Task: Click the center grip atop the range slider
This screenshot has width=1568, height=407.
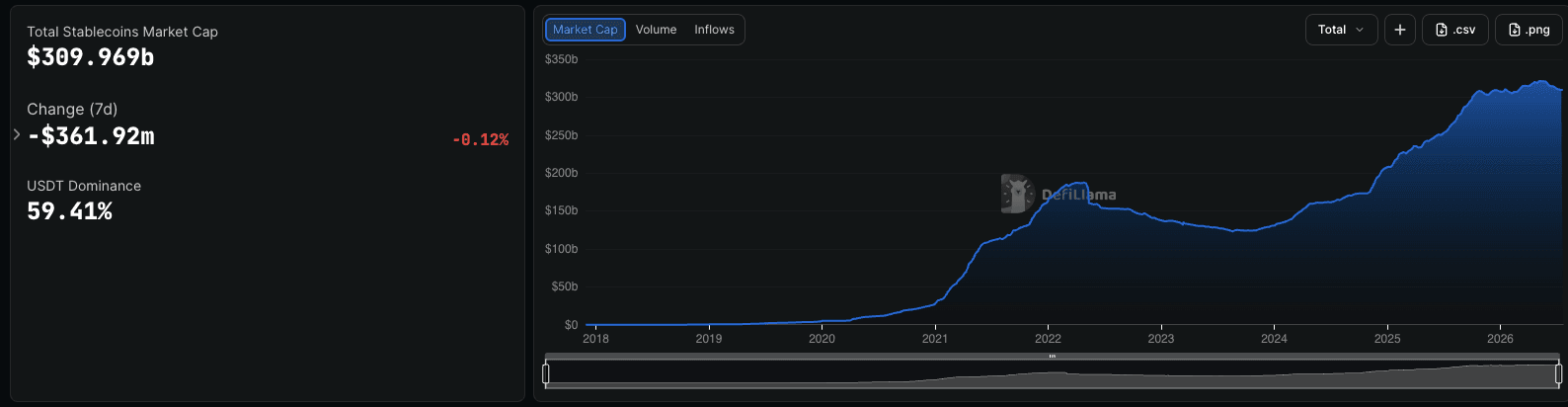Action: click(x=1053, y=357)
